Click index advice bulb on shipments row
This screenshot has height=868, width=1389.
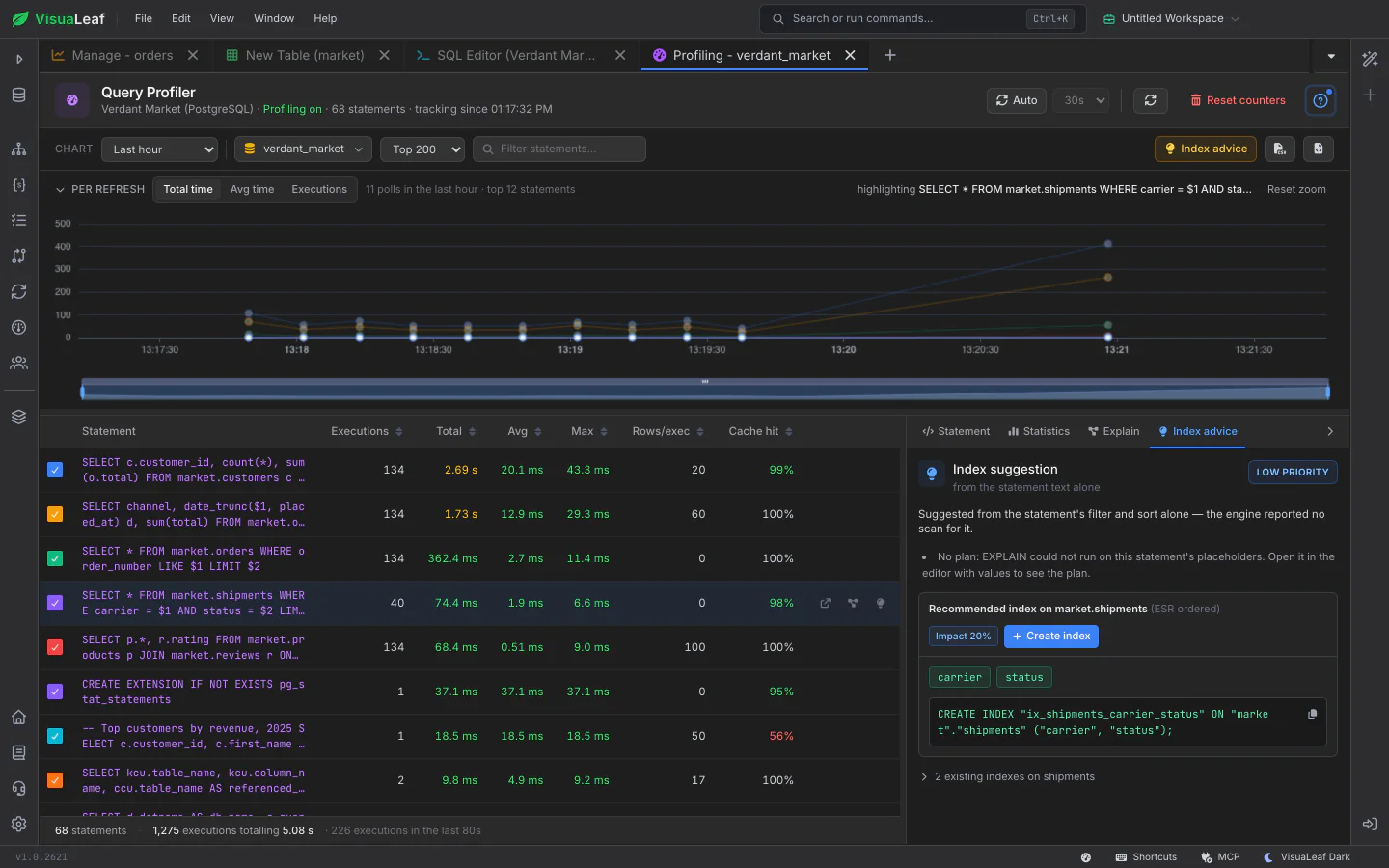click(880, 604)
